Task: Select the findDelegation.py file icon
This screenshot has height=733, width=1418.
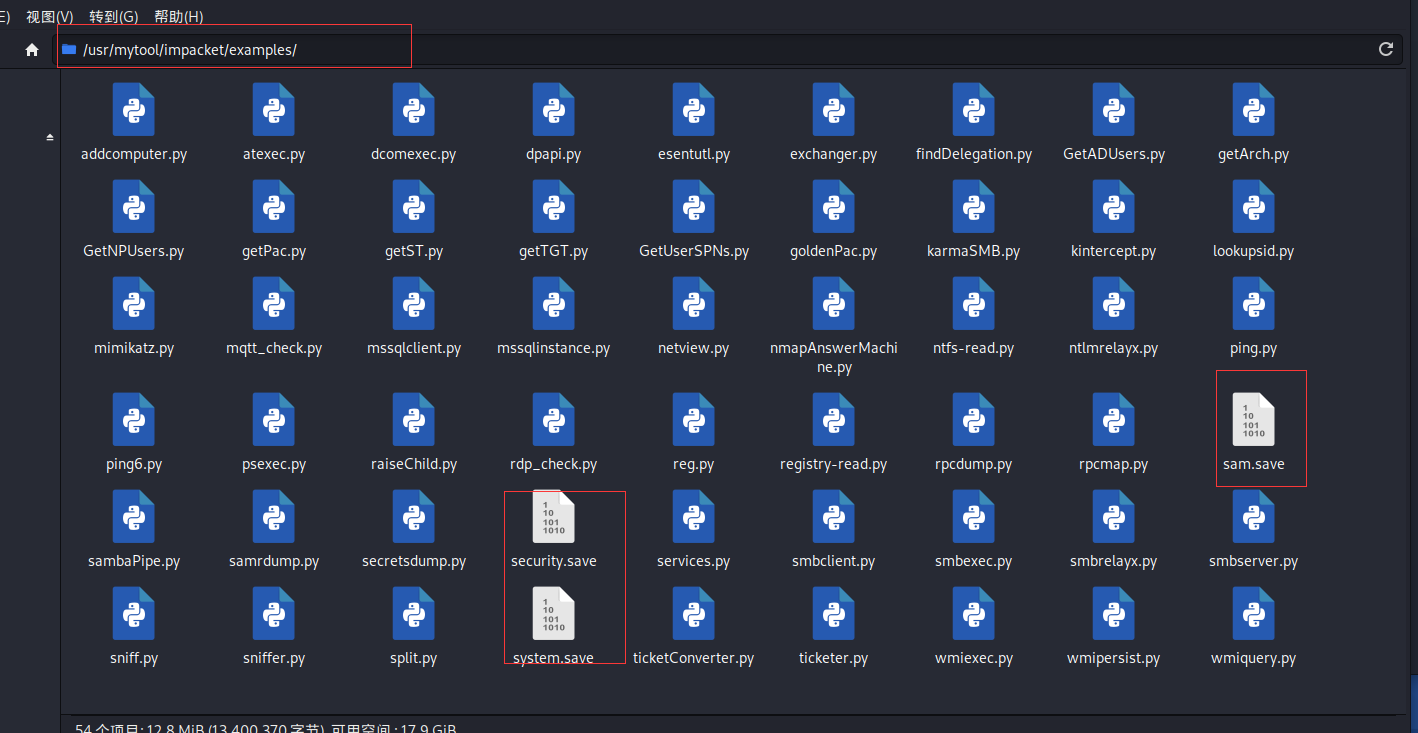Action: click(x=974, y=110)
